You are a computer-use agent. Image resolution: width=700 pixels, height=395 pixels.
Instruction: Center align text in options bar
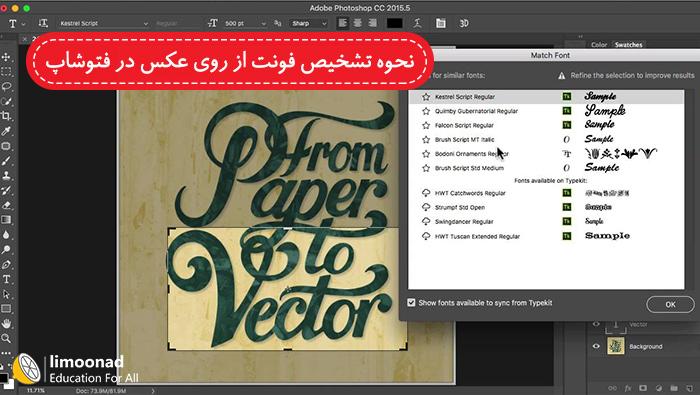pos(357,23)
